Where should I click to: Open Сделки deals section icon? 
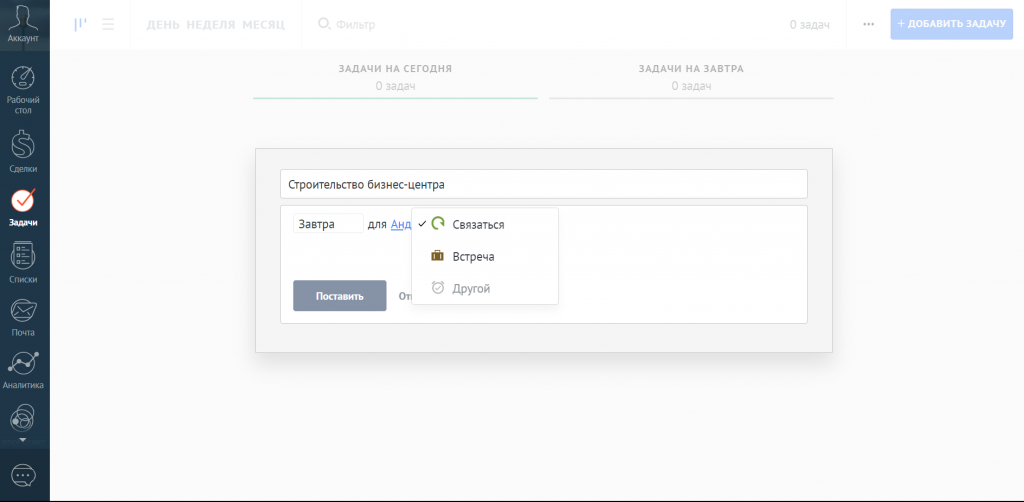(24, 145)
